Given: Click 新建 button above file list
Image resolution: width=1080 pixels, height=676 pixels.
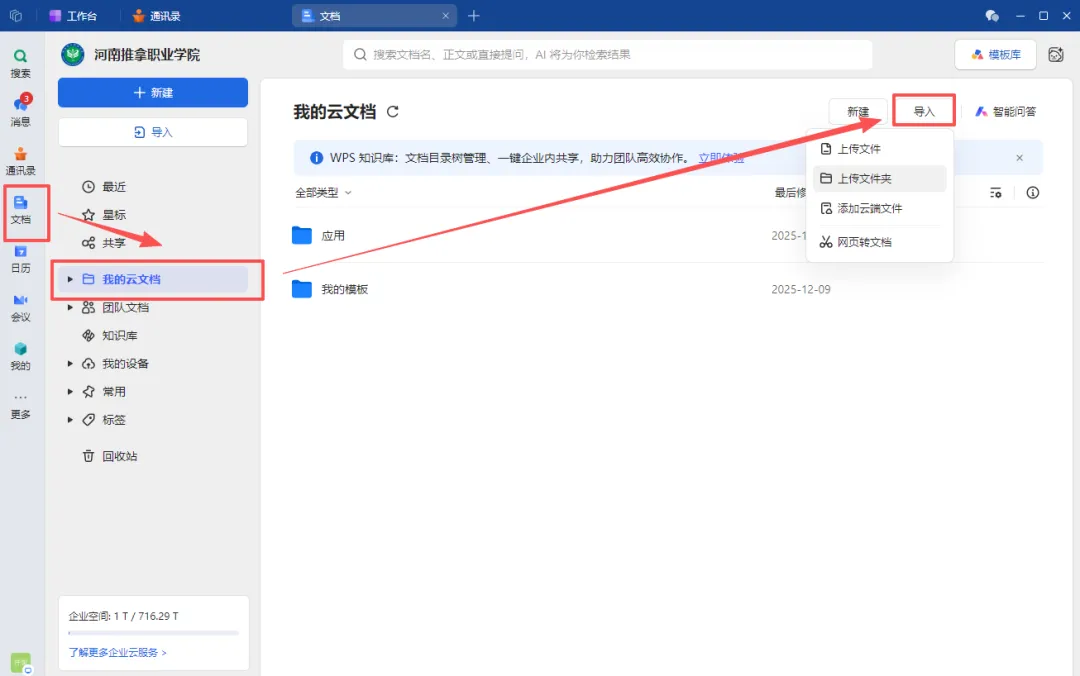Looking at the screenshot, I should pos(858,112).
